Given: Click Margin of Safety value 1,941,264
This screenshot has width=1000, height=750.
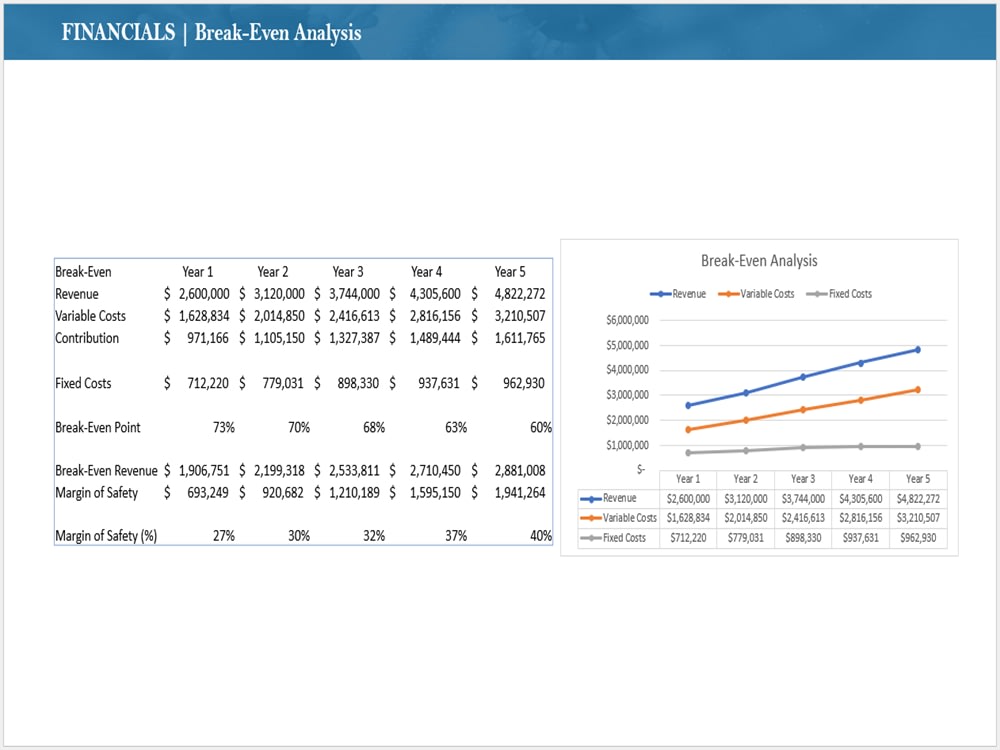Looking at the screenshot, I should pos(520,493).
